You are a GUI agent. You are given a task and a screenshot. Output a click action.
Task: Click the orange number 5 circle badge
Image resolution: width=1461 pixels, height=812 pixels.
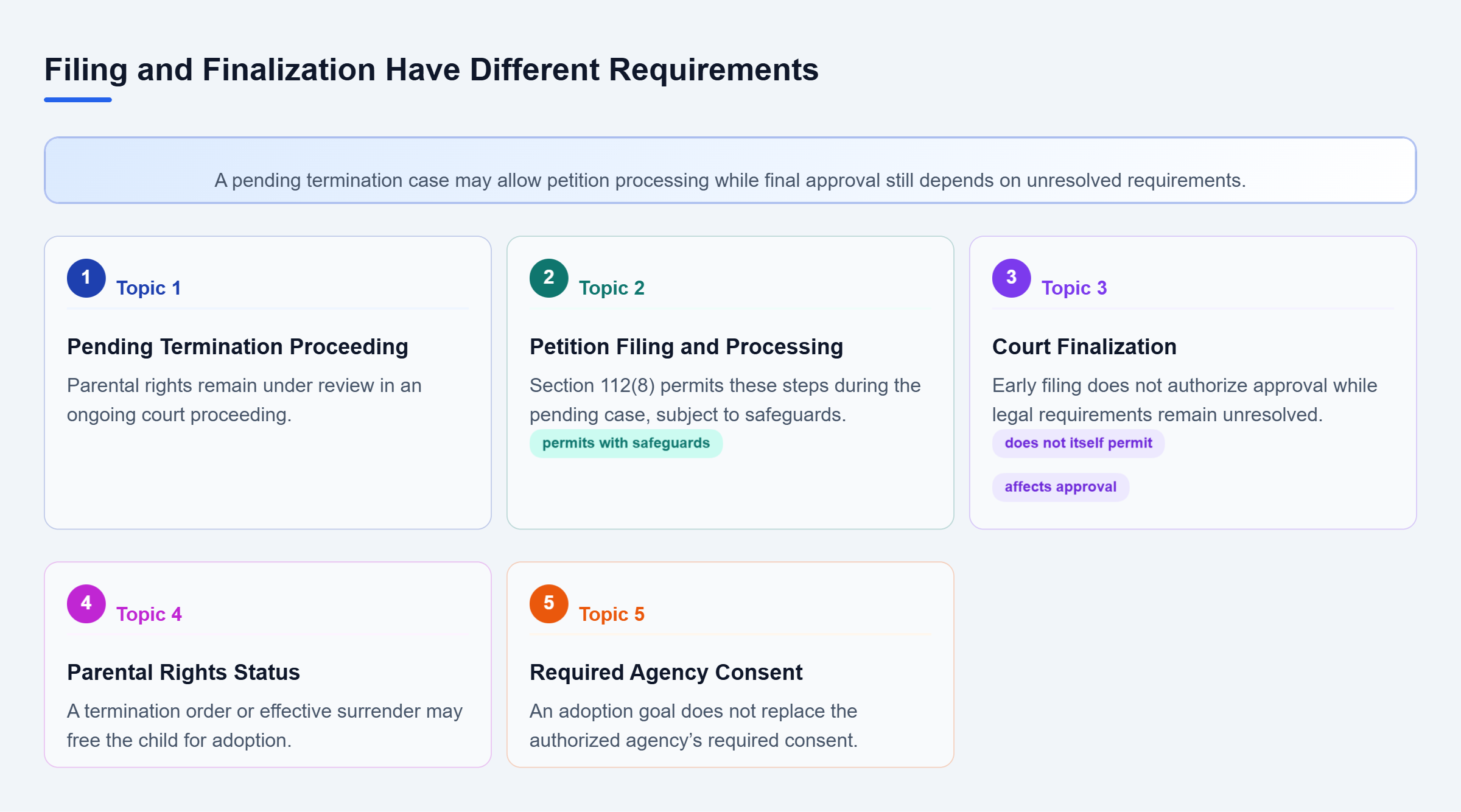(x=549, y=604)
